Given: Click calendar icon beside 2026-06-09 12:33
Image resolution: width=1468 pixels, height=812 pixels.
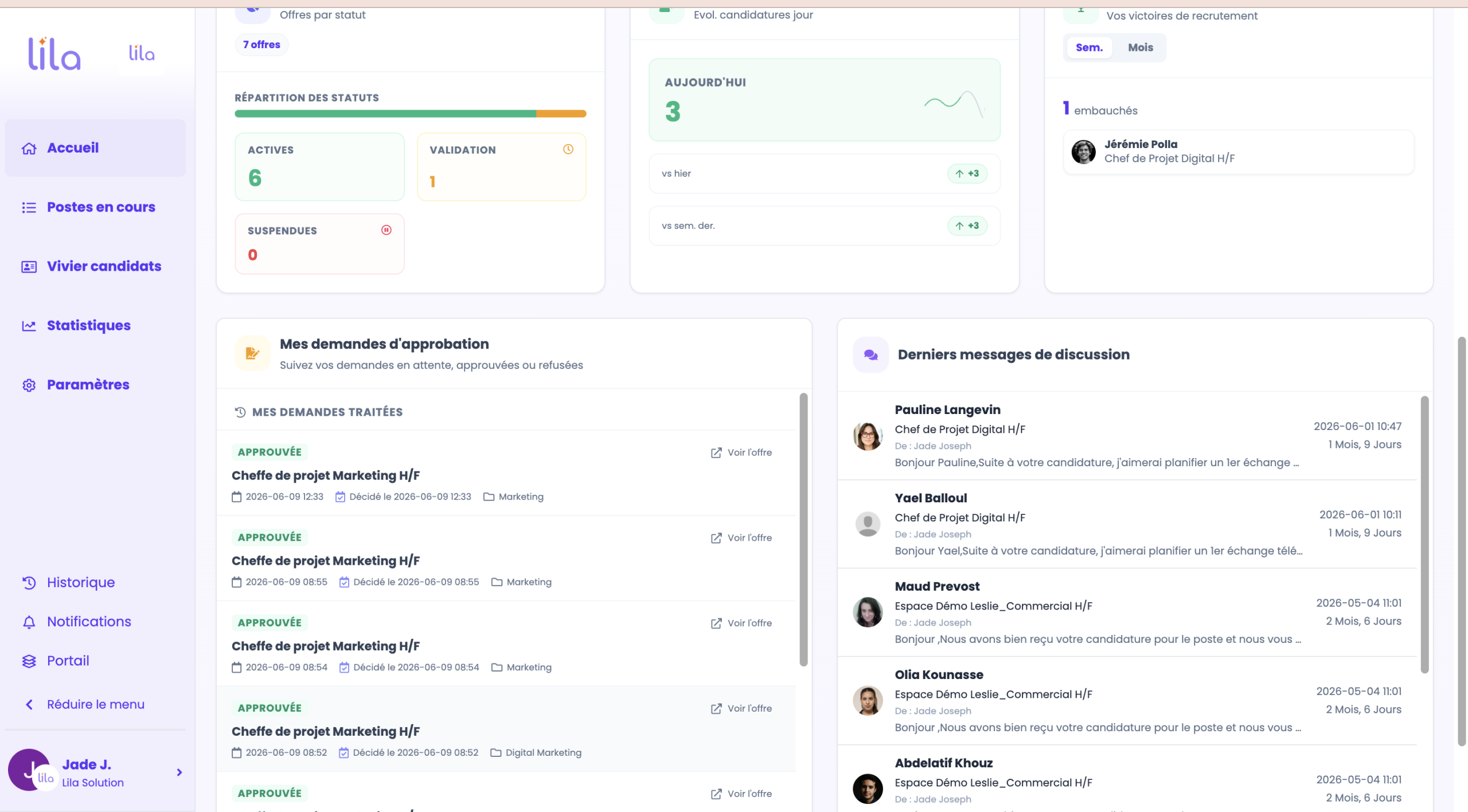Looking at the screenshot, I should click(236, 497).
